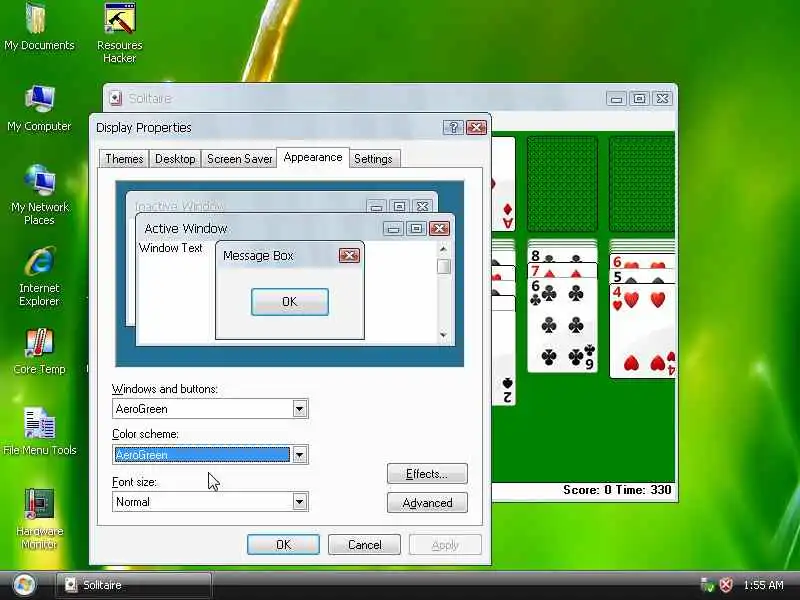Click the network tray icon with green check
The image size is (800, 600).
[x=707, y=585]
